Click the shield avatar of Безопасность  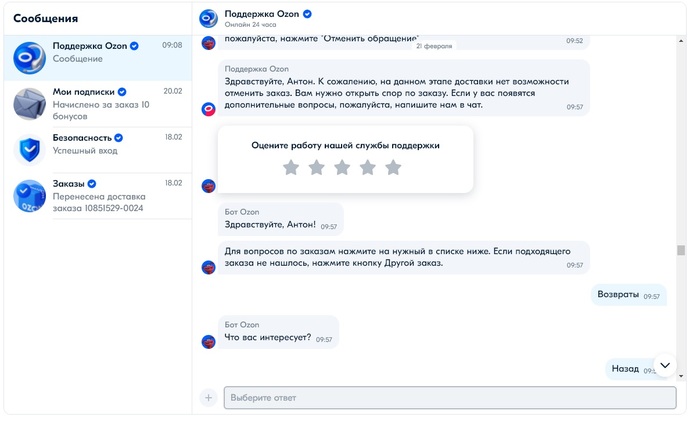pos(29,150)
